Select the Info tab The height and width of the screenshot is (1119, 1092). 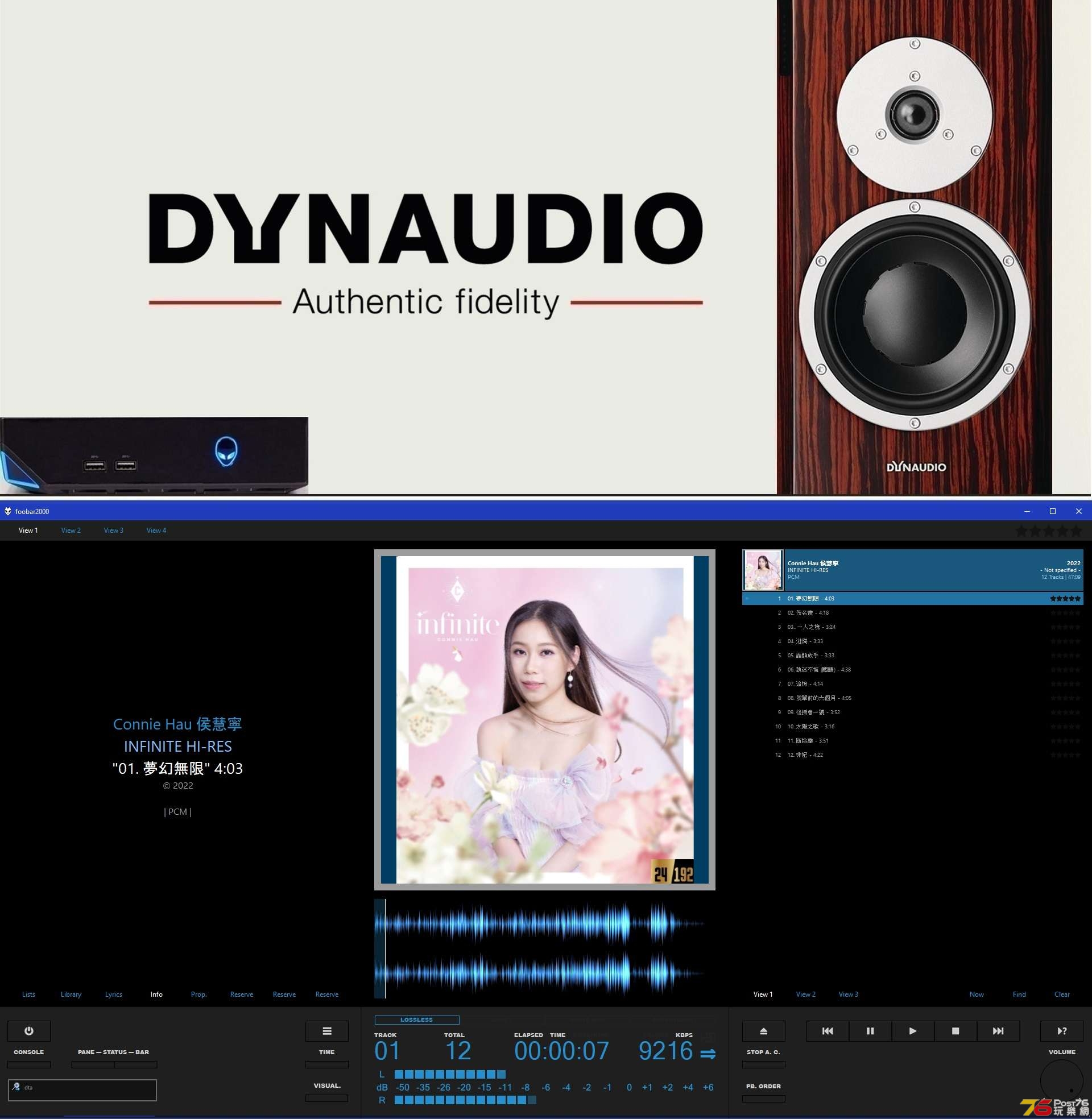click(x=156, y=994)
